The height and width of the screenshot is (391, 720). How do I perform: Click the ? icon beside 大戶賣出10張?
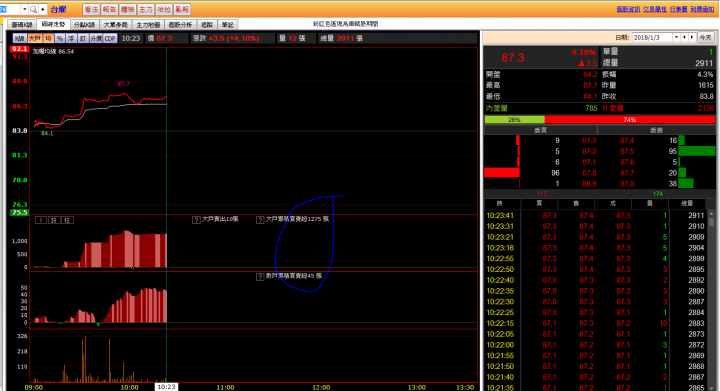point(196,220)
